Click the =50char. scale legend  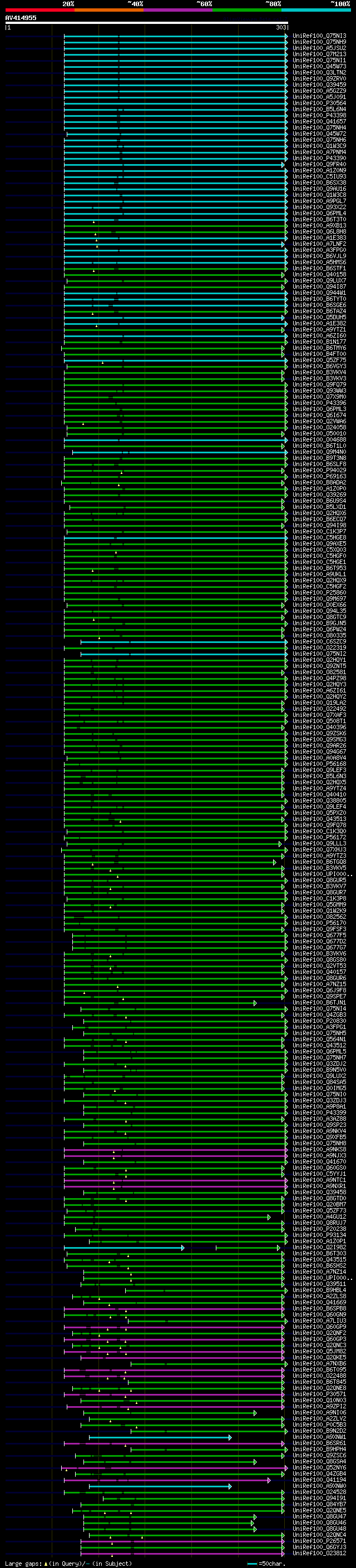point(266,1563)
